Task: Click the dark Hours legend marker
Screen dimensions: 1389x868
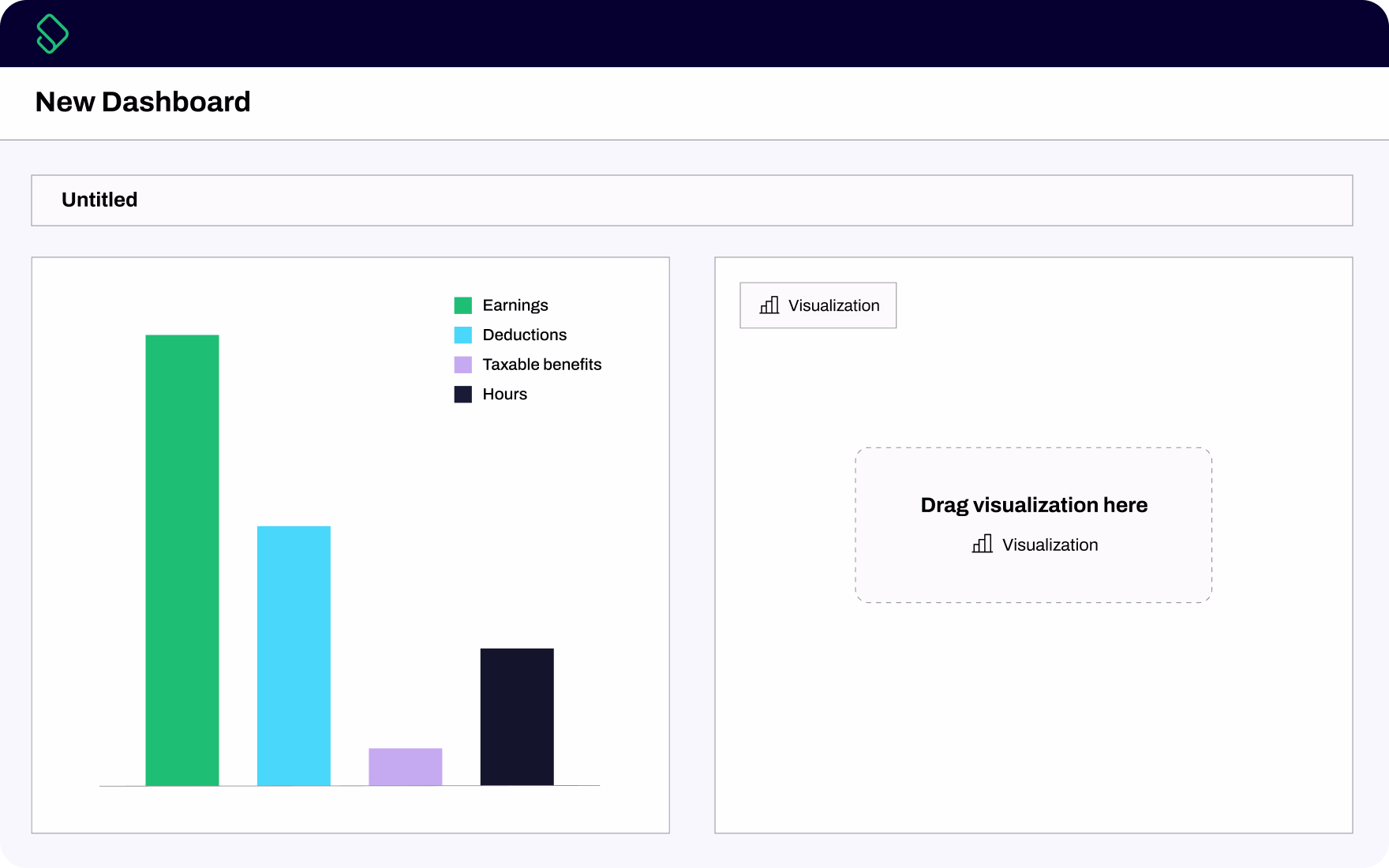Action: point(463,394)
